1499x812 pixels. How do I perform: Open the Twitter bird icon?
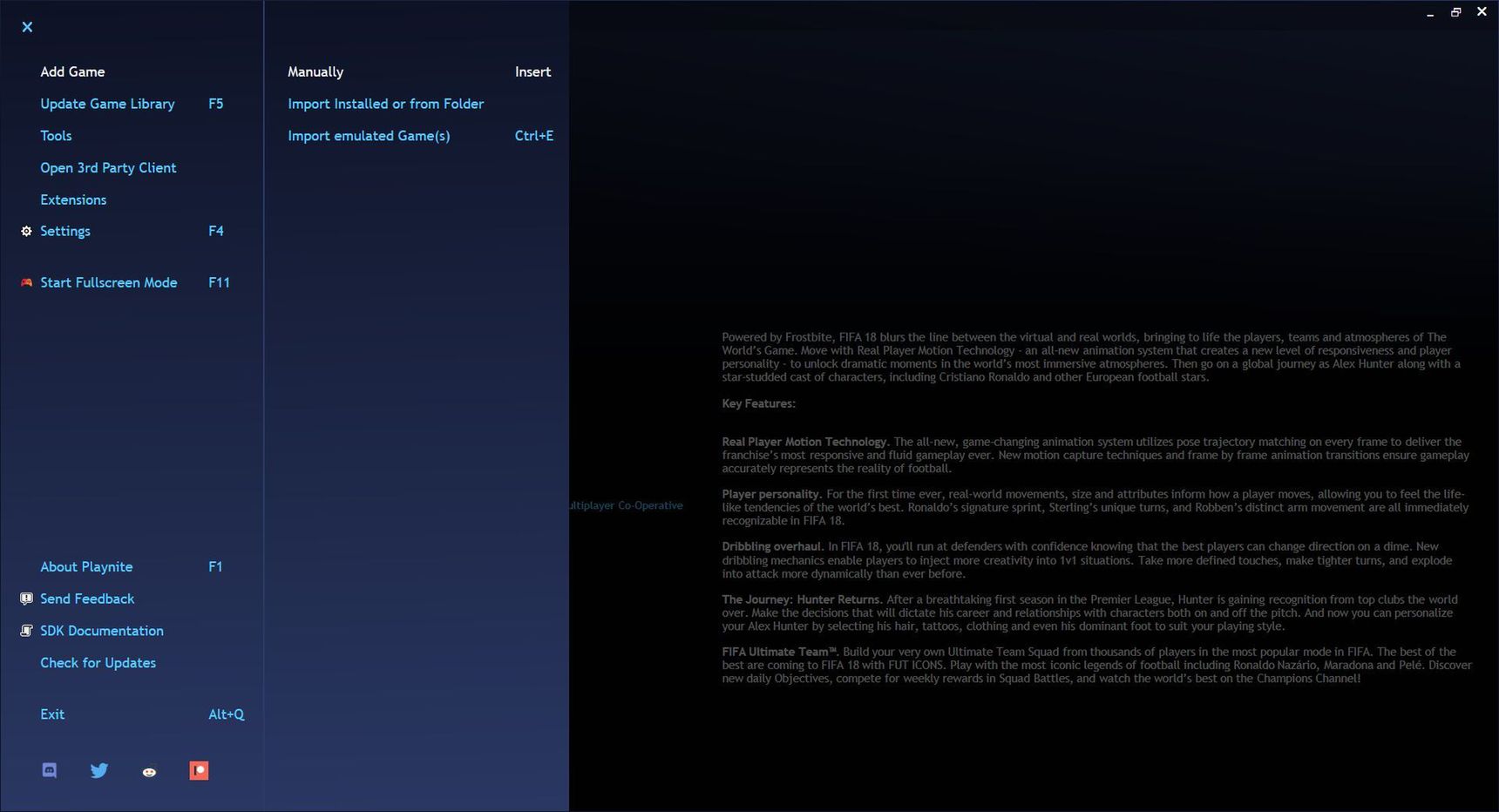pyautogui.click(x=99, y=770)
